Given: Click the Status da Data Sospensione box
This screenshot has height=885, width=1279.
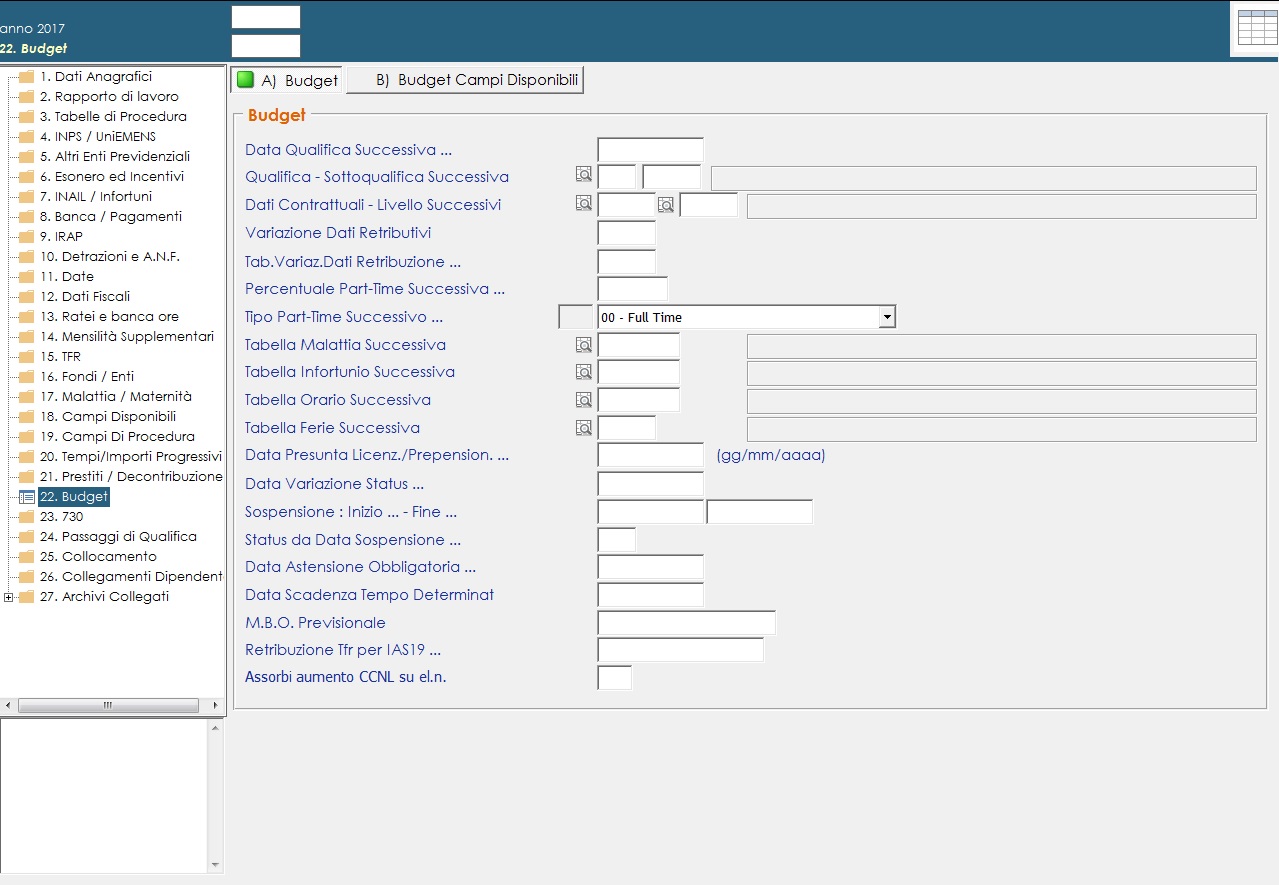Looking at the screenshot, I should coord(616,540).
